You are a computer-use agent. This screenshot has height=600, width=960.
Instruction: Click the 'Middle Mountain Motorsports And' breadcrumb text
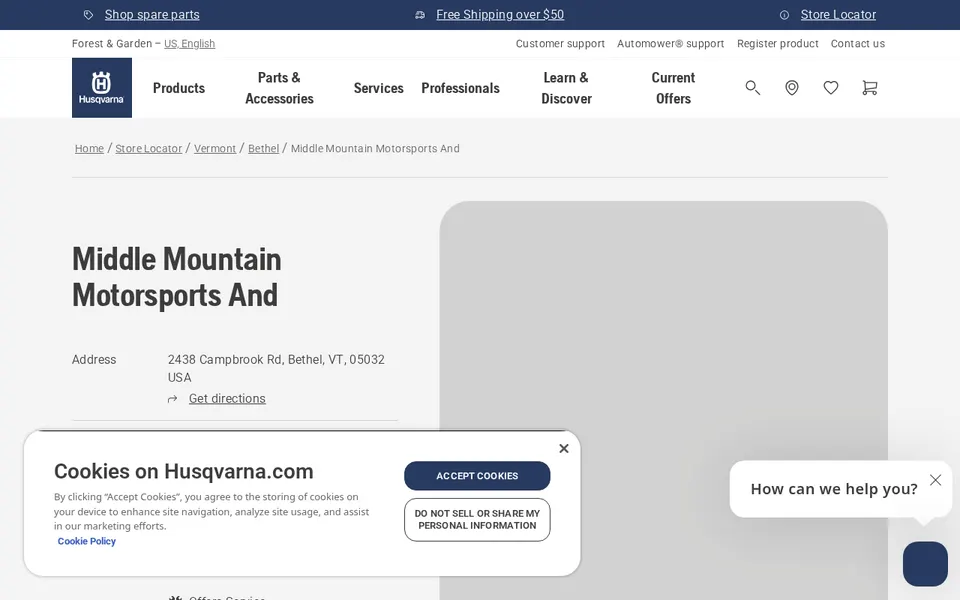[x=375, y=149]
